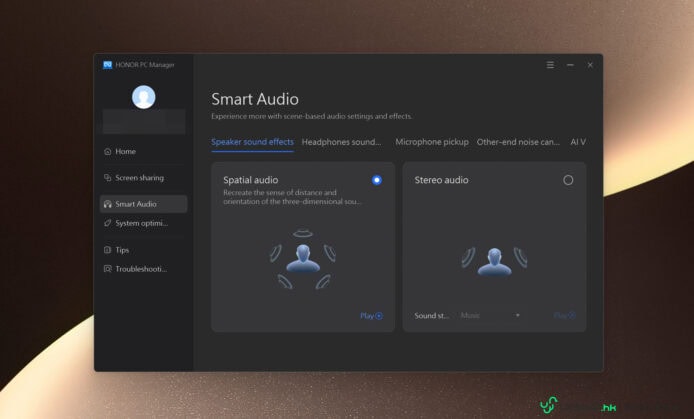The height and width of the screenshot is (419, 694).
Task: Click the Sound st... label text
Action: pos(432,315)
